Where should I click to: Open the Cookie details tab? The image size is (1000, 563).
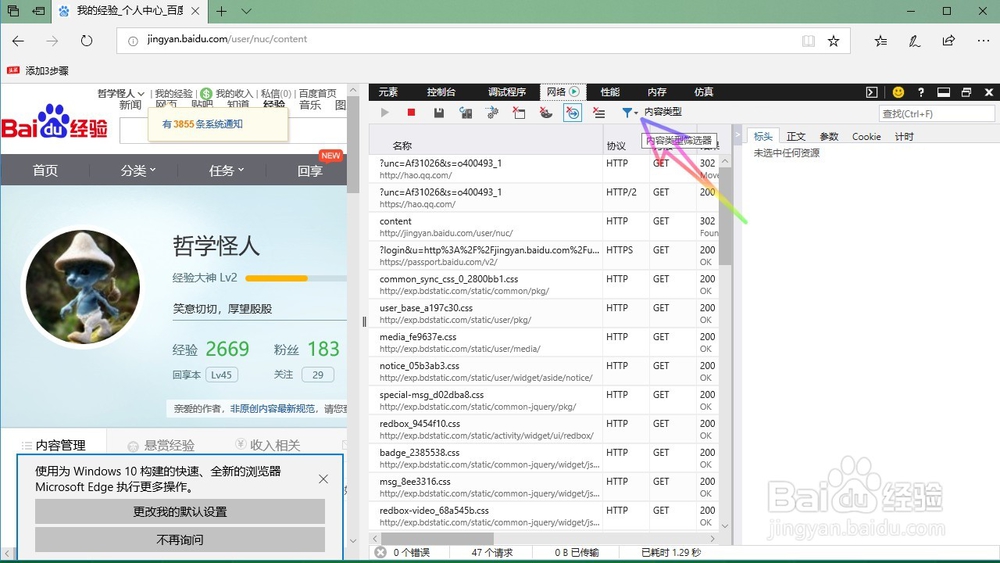(866, 136)
